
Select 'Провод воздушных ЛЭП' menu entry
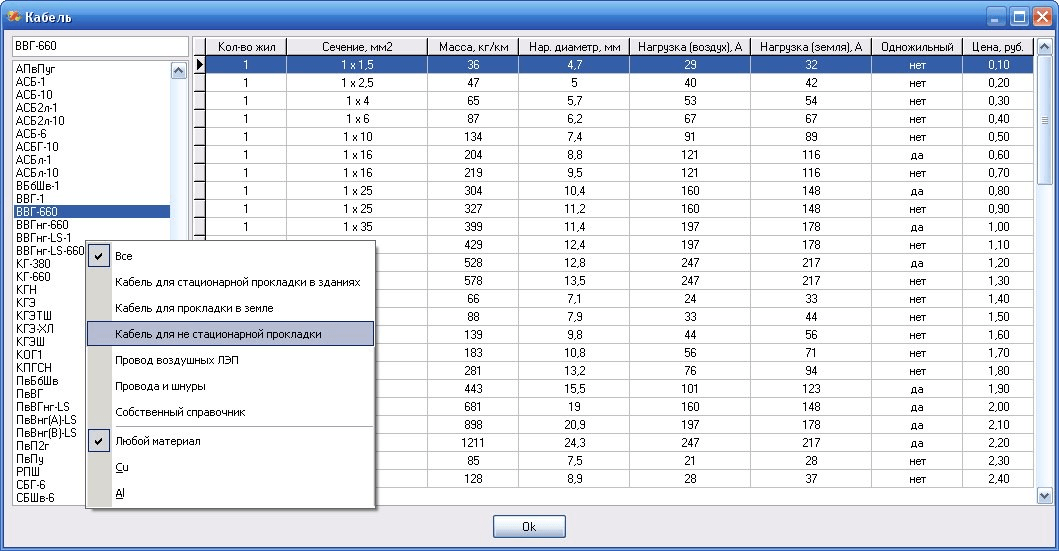(x=230, y=360)
